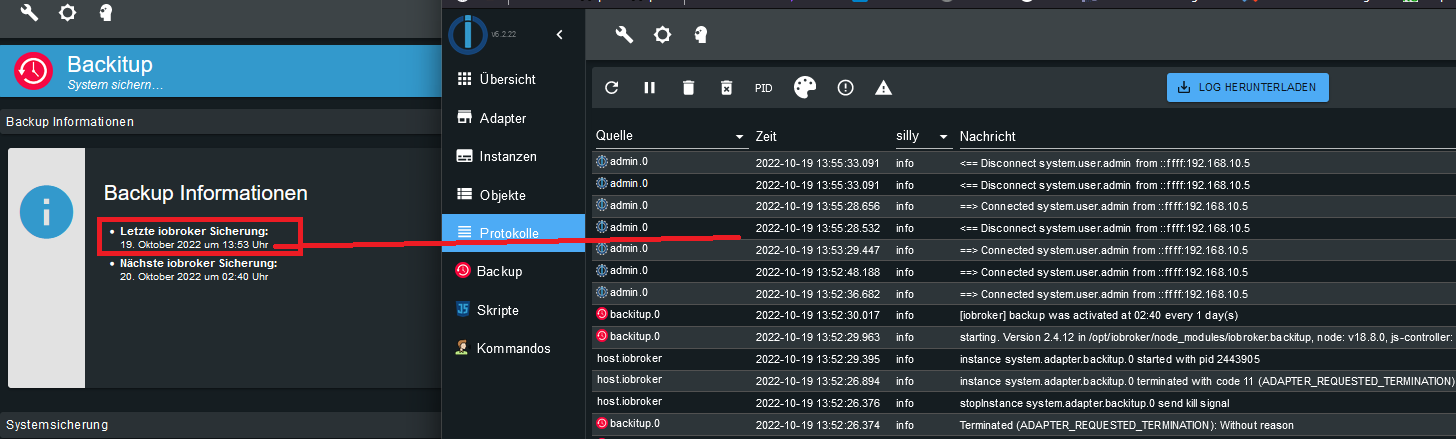Click head expert-mode icon in left window
The image size is (1456, 439).
(x=105, y=13)
